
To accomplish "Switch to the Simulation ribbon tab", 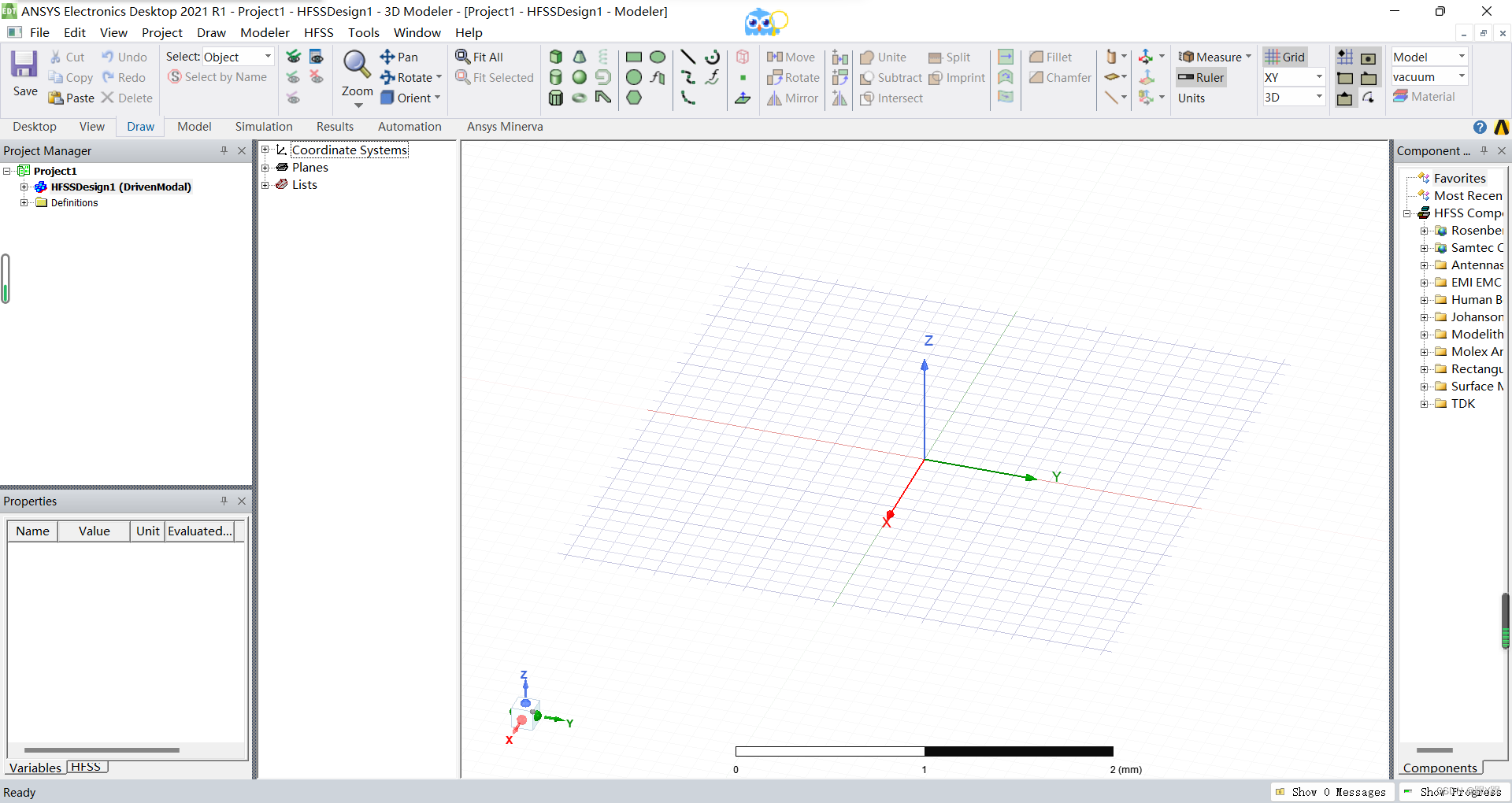I will [x=264, y=127].
